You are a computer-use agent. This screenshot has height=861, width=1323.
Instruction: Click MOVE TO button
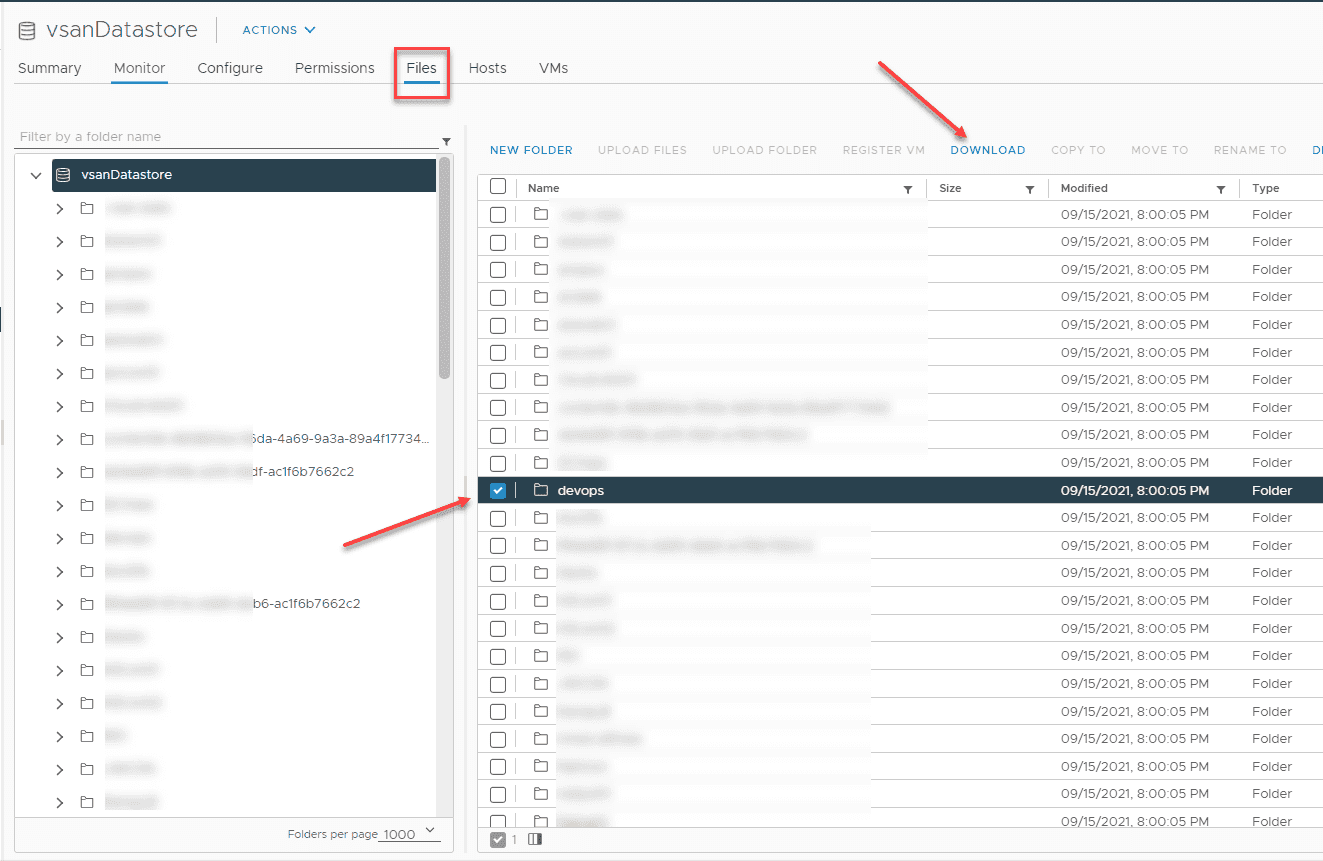coord(1160,150)
